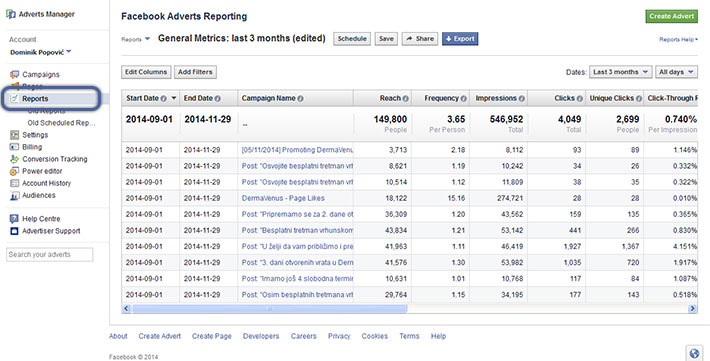Image resolution: width=710 pixels, height=361 pixels.
Task: Open the Dominik Popović account dropdown
Action: click(41, 52)
